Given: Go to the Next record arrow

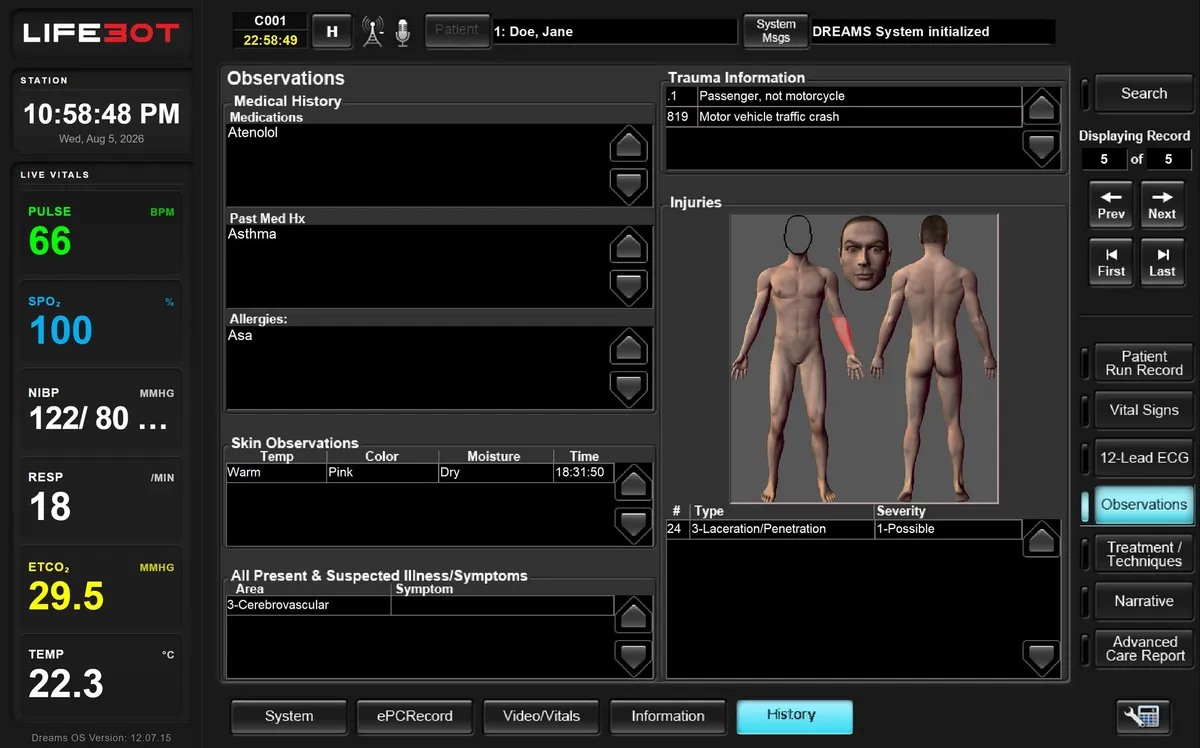Looking at the screenshot, I should coord(1162,204).
